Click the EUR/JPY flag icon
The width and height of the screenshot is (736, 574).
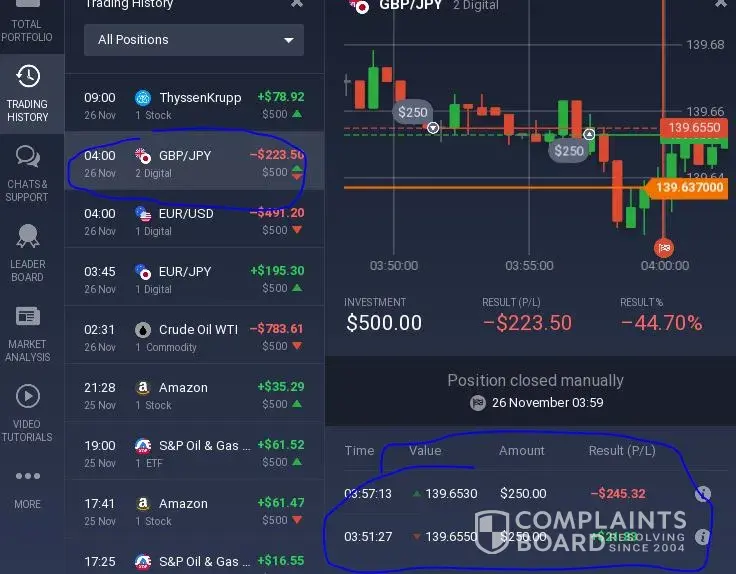coord(143,272)
